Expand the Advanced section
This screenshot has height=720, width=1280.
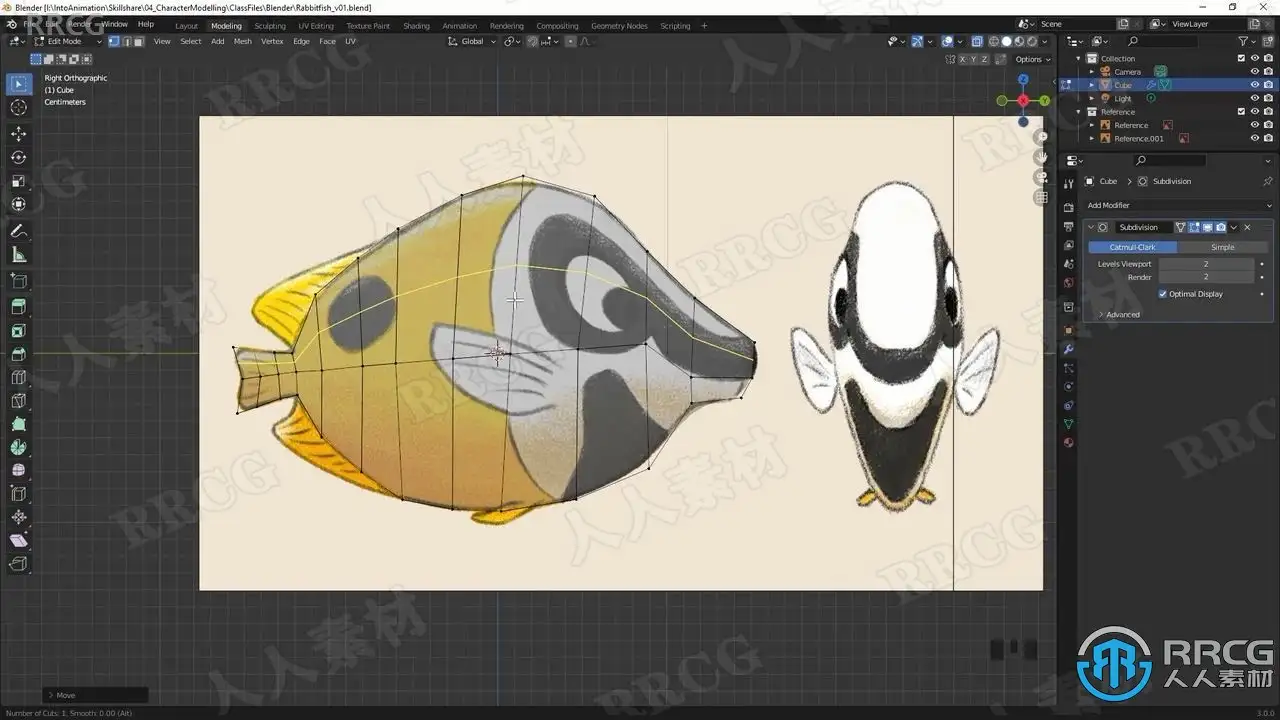coord(1122,314)
